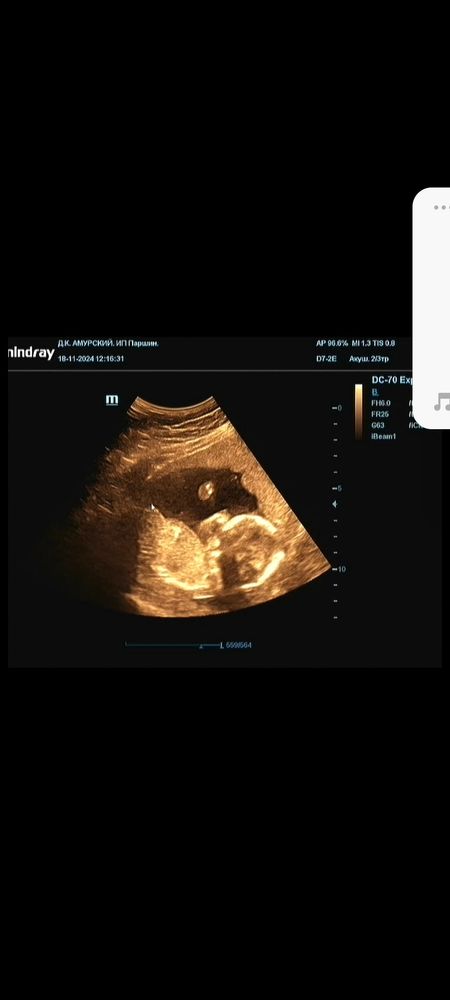Click the 'FR25' frame rate value
The height and width of the screenshot is (1000, 450).
pos(381,414)
